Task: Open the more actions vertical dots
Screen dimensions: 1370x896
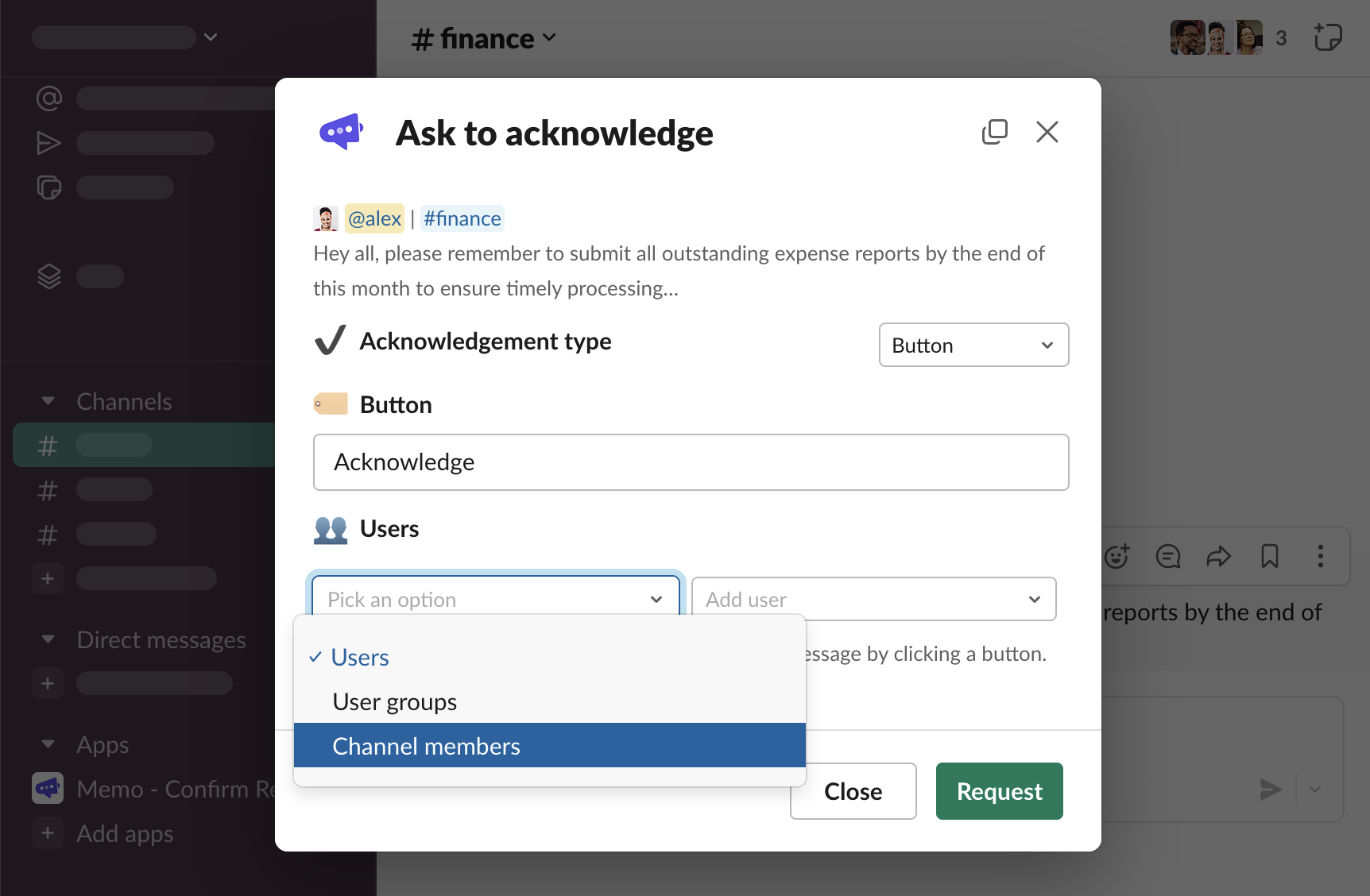Action: pyautogui.click(x=1320, y=556)
